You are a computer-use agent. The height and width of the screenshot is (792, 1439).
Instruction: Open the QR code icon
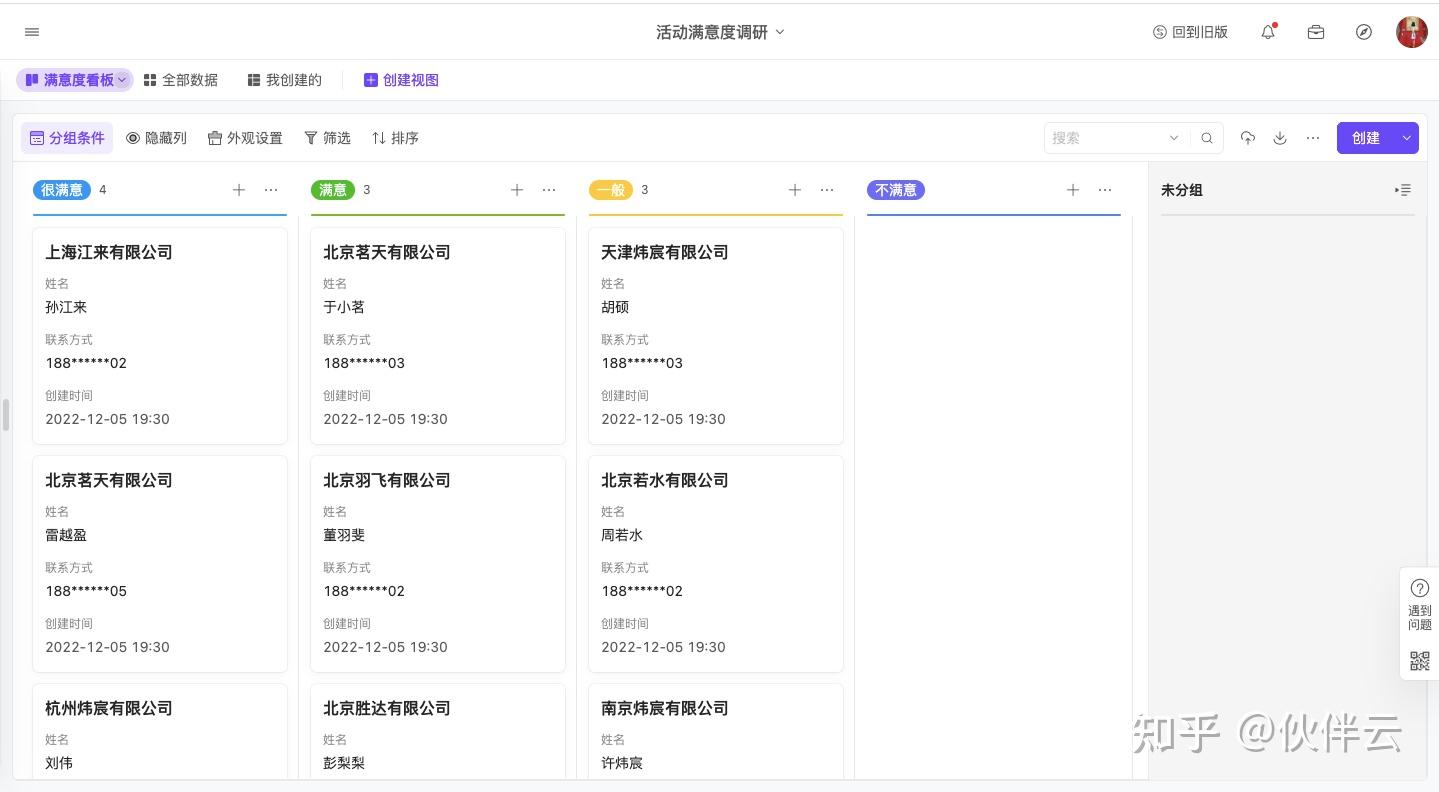(x=1420, y=660)
